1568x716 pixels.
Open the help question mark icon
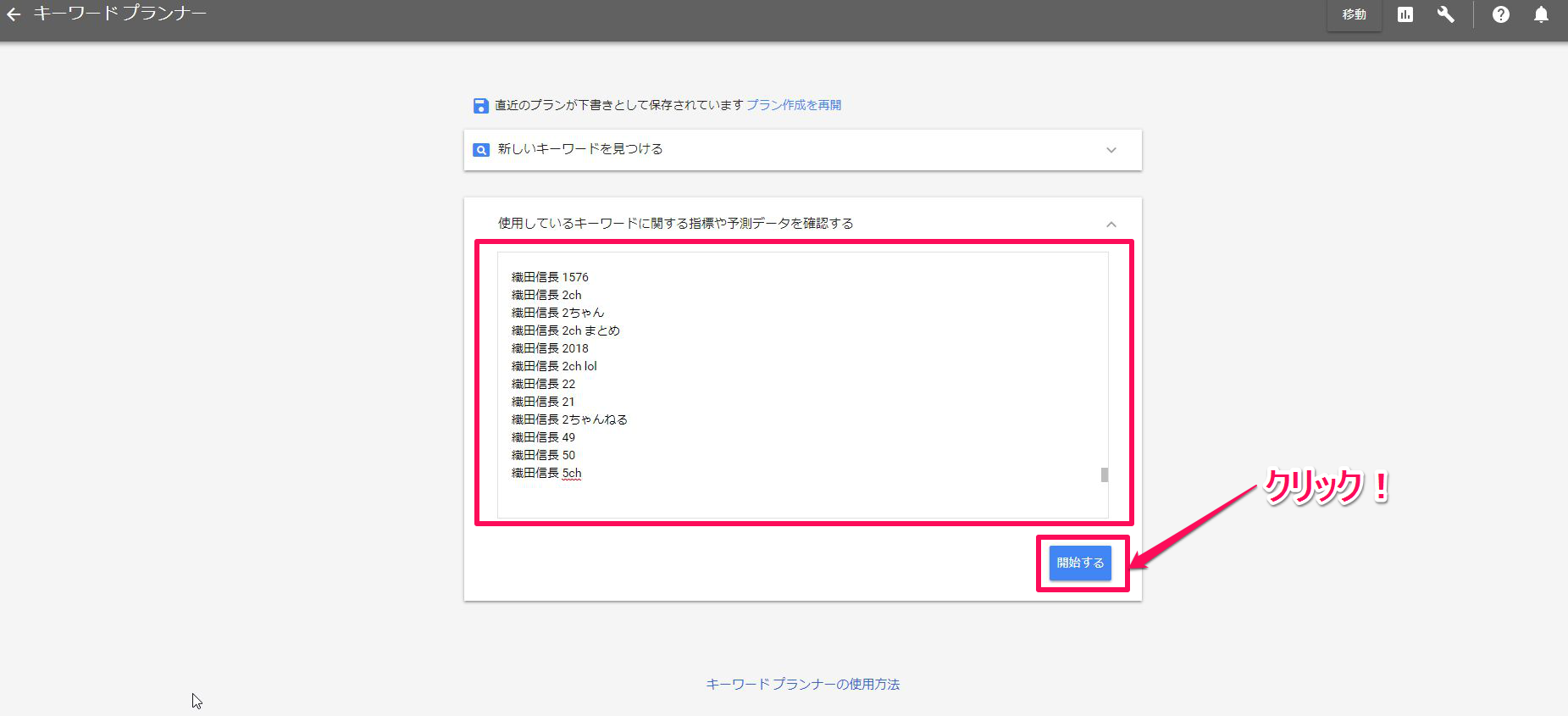pyautogui.click(x=1501, y=14)
